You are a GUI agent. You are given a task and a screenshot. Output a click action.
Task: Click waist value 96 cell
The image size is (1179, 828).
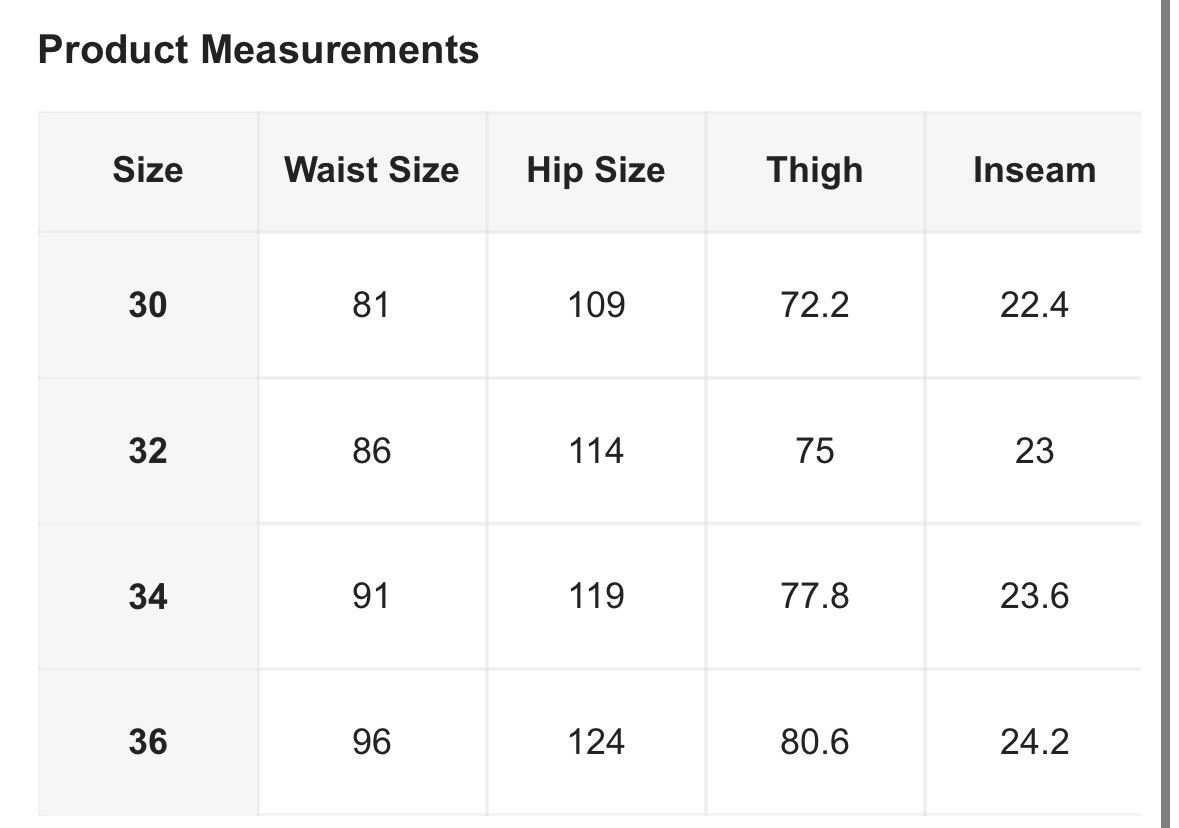point(372,742)
